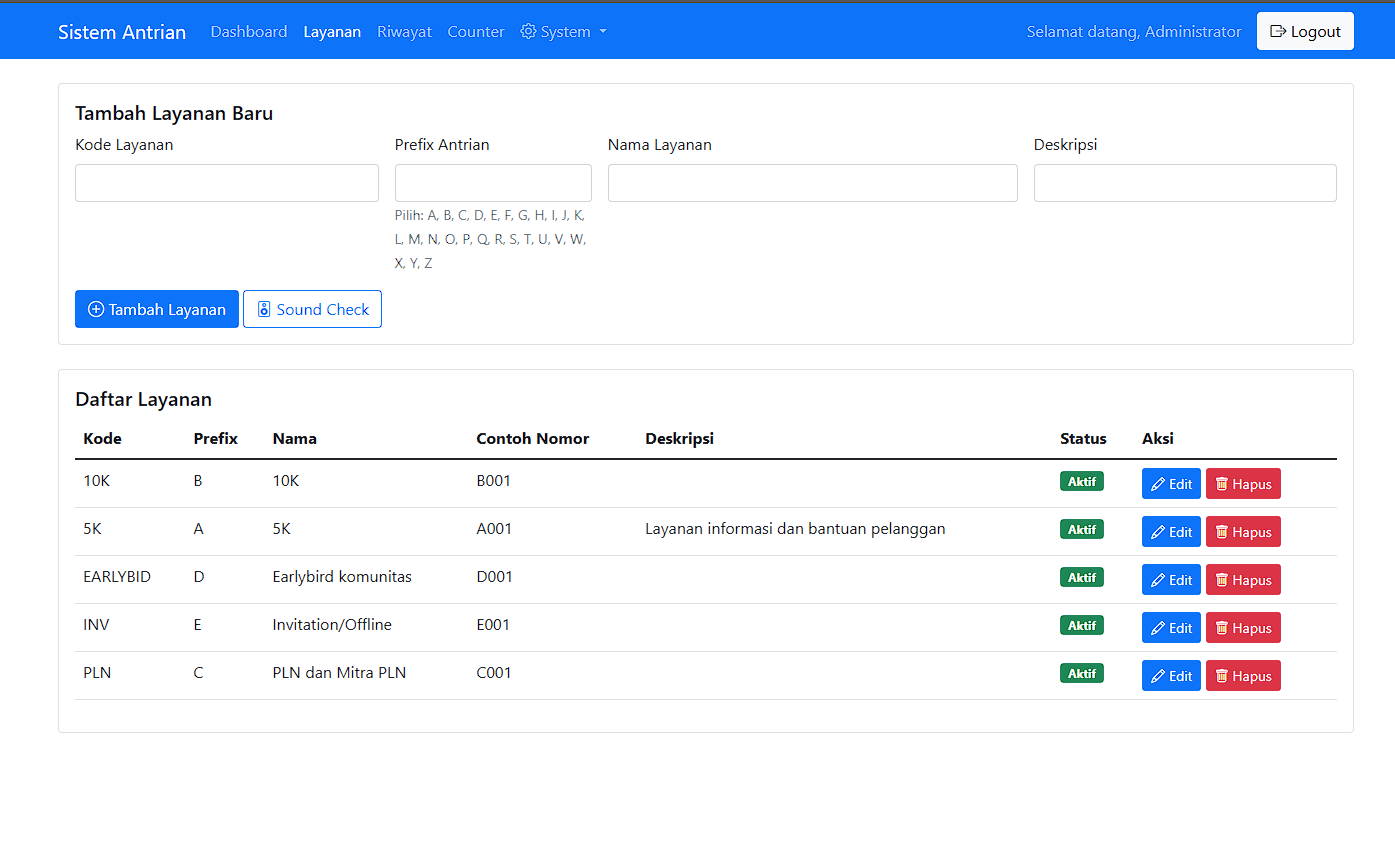Go to the Riwayat page

pyautogui.click(x=404, y=32)
